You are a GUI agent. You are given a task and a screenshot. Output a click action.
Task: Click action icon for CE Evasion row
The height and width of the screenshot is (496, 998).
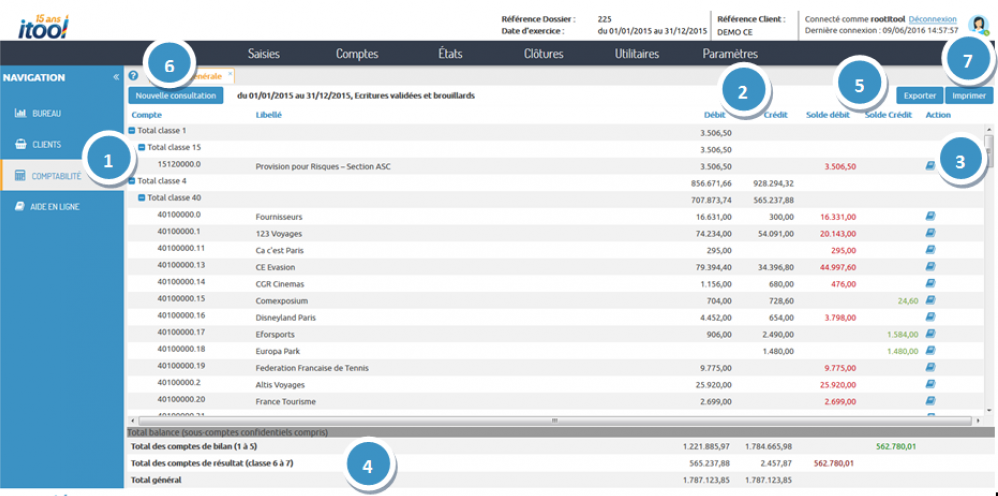click(x=931, y=265)
